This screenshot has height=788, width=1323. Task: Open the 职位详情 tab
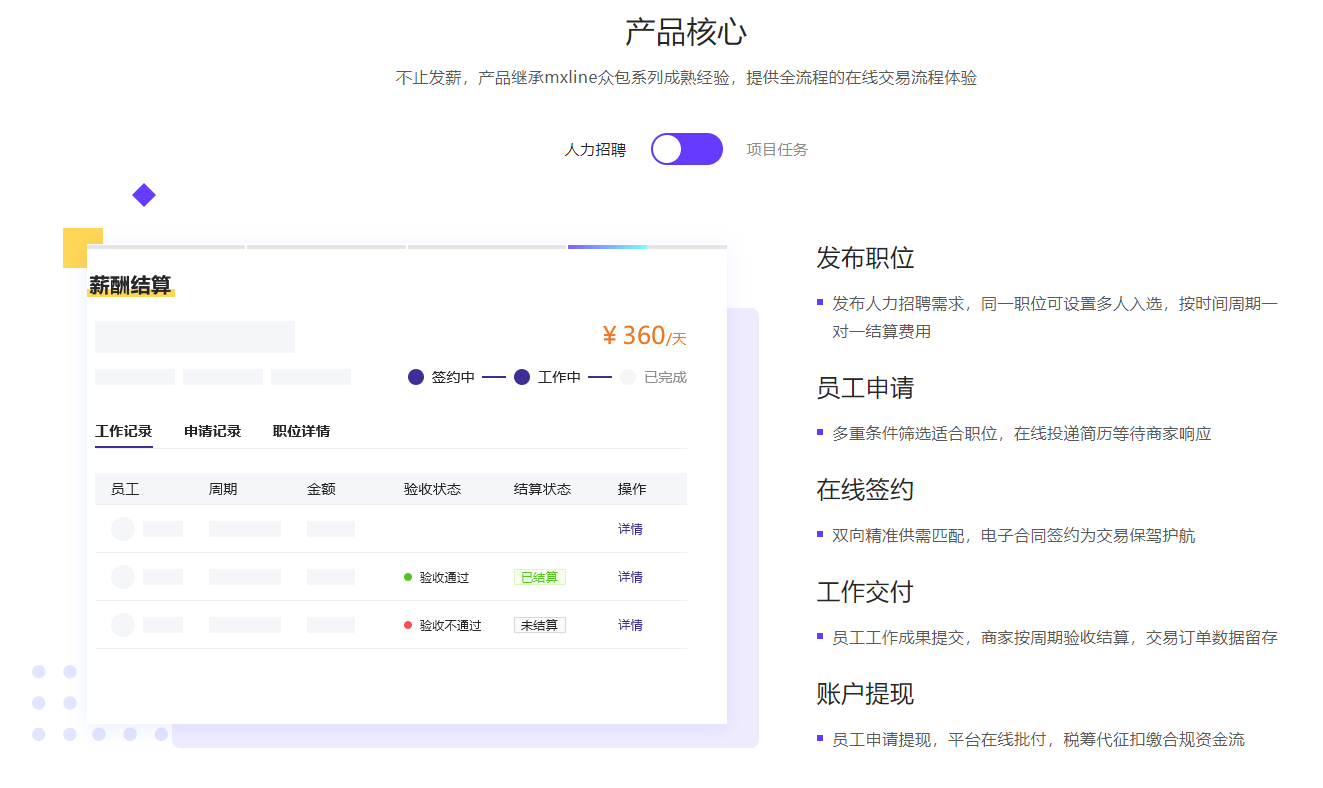click(x=301, y=431)
